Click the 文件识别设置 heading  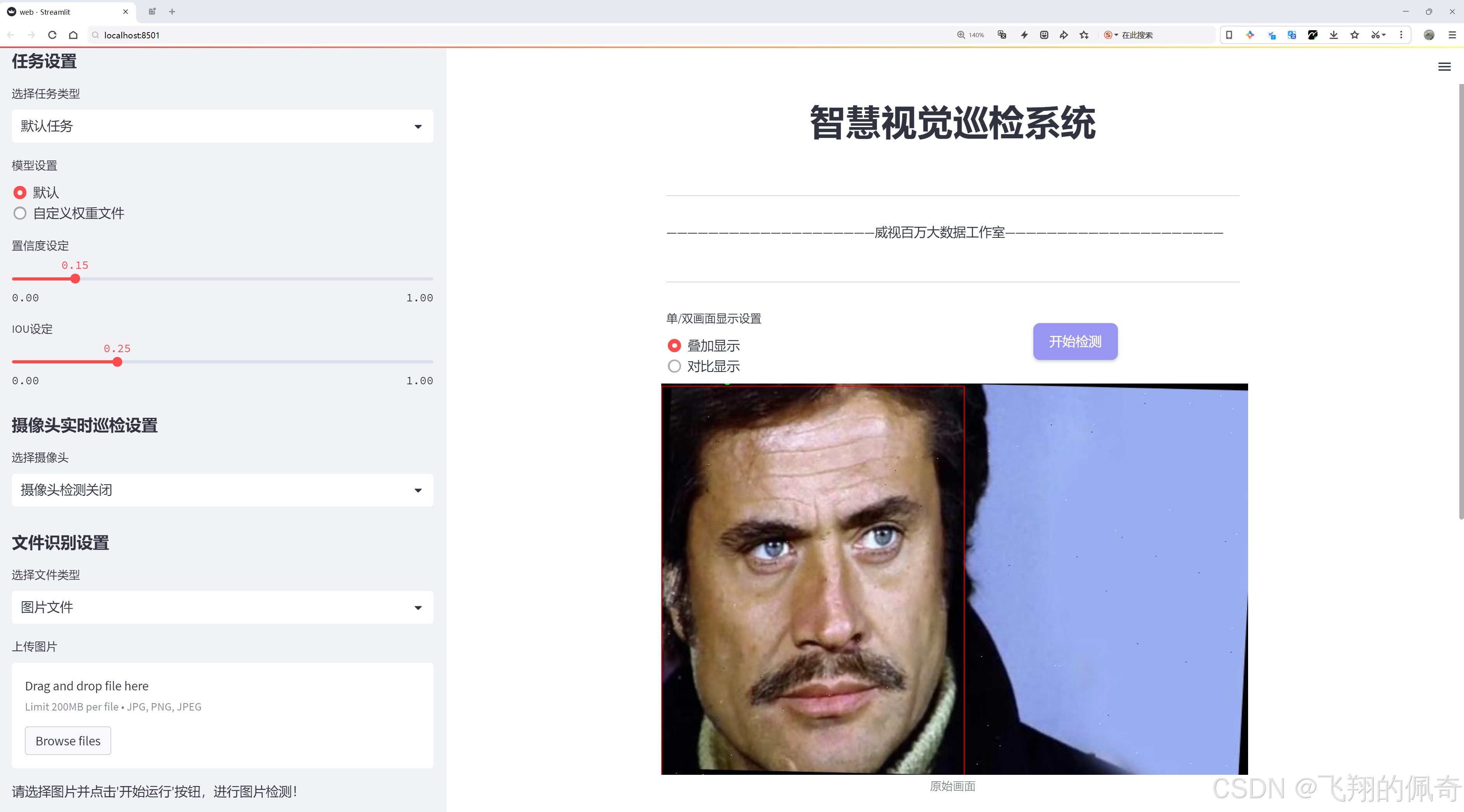60,543
